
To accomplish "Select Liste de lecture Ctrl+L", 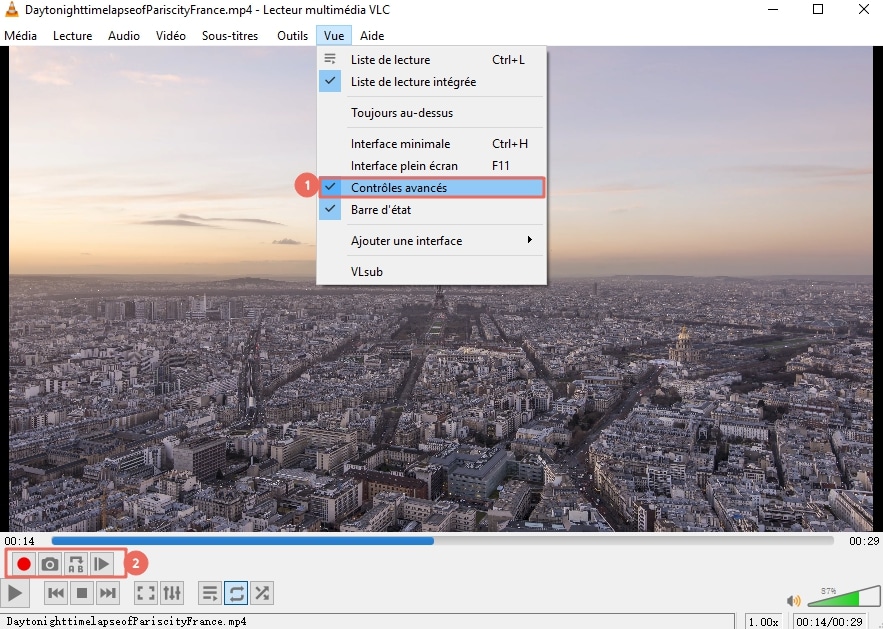I will pyautogui.click(x=432, y=60).
